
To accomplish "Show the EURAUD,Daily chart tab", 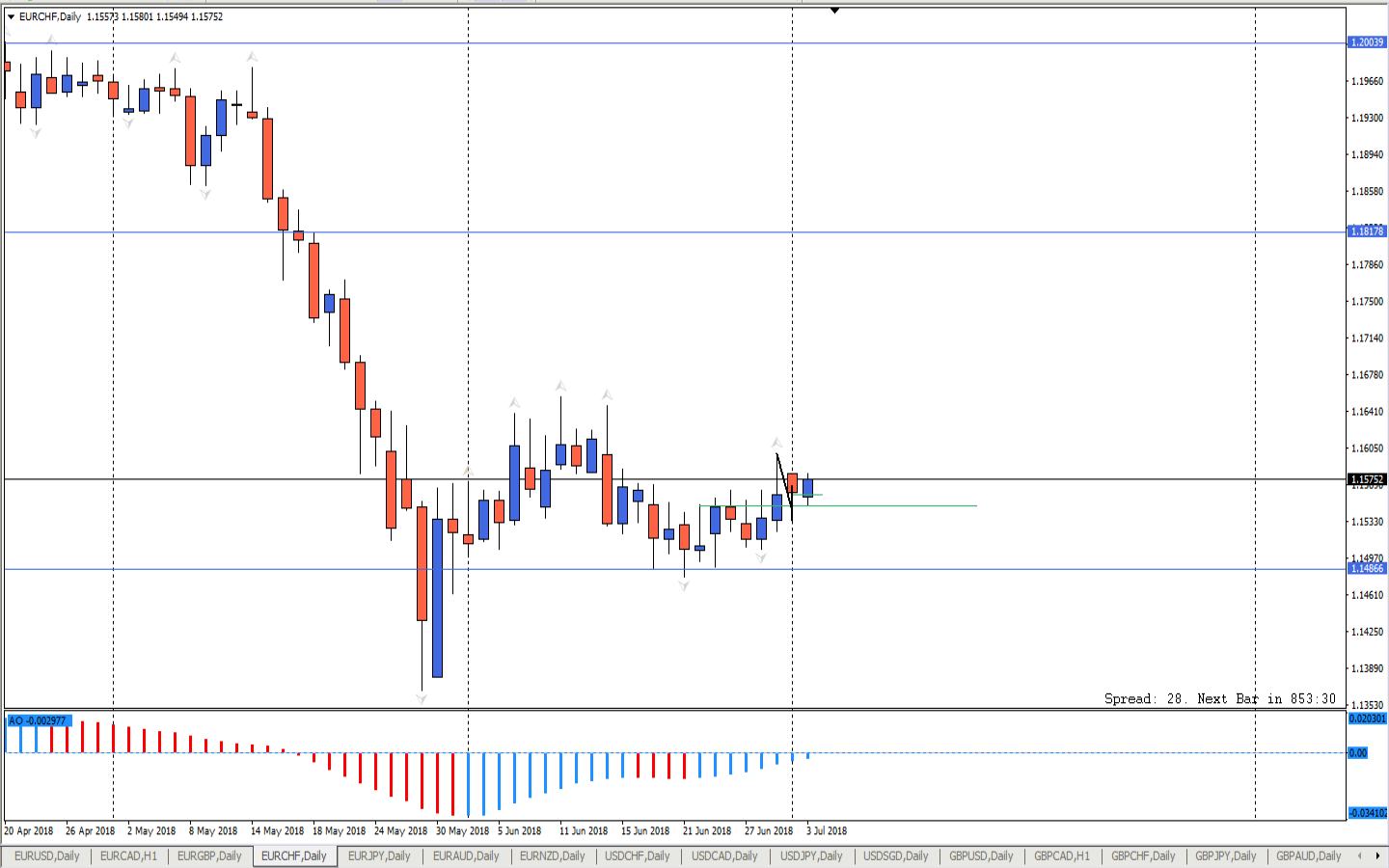I will tap(466, 856).
